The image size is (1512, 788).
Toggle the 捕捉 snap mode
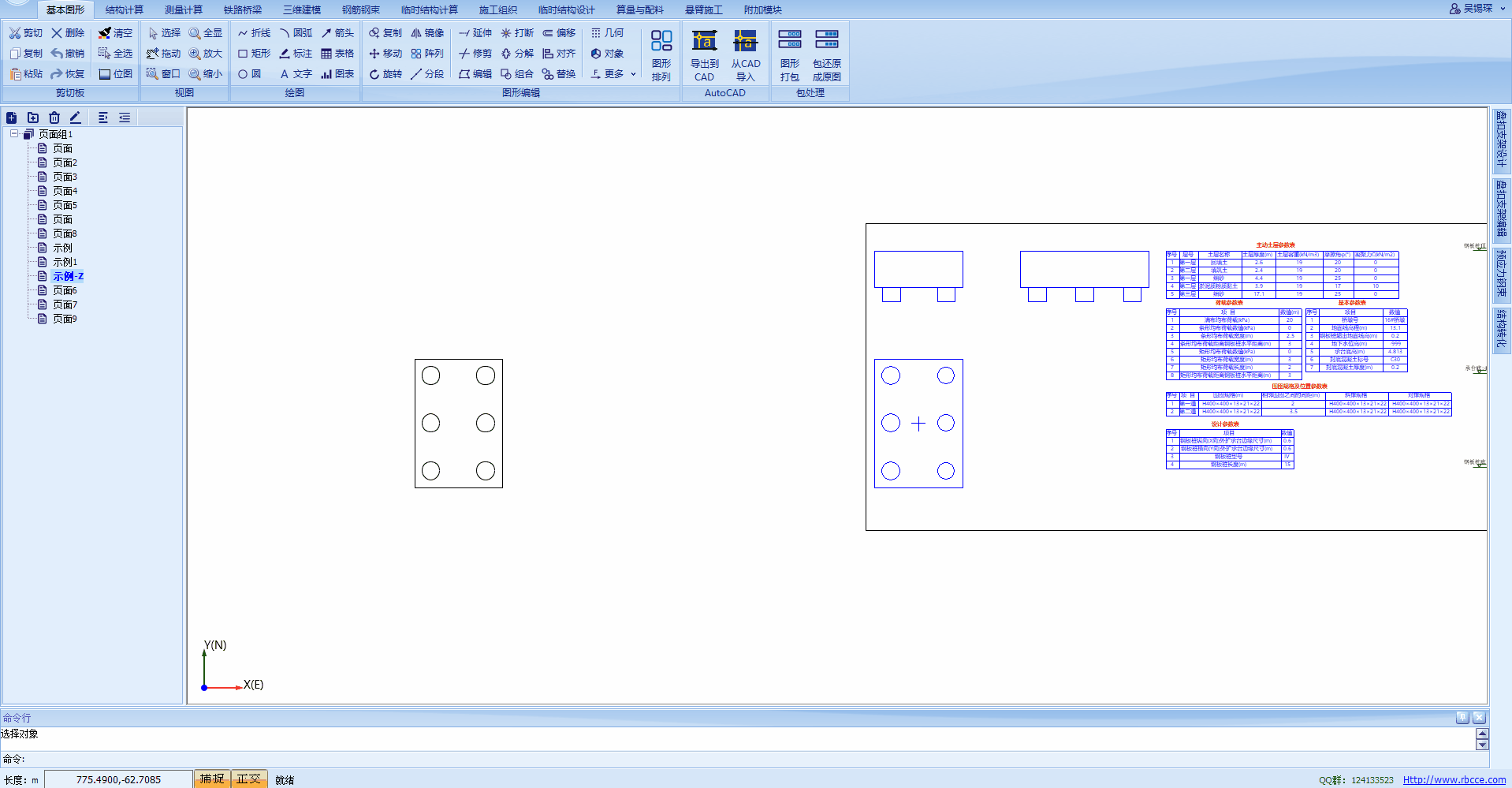coord(211,779)
